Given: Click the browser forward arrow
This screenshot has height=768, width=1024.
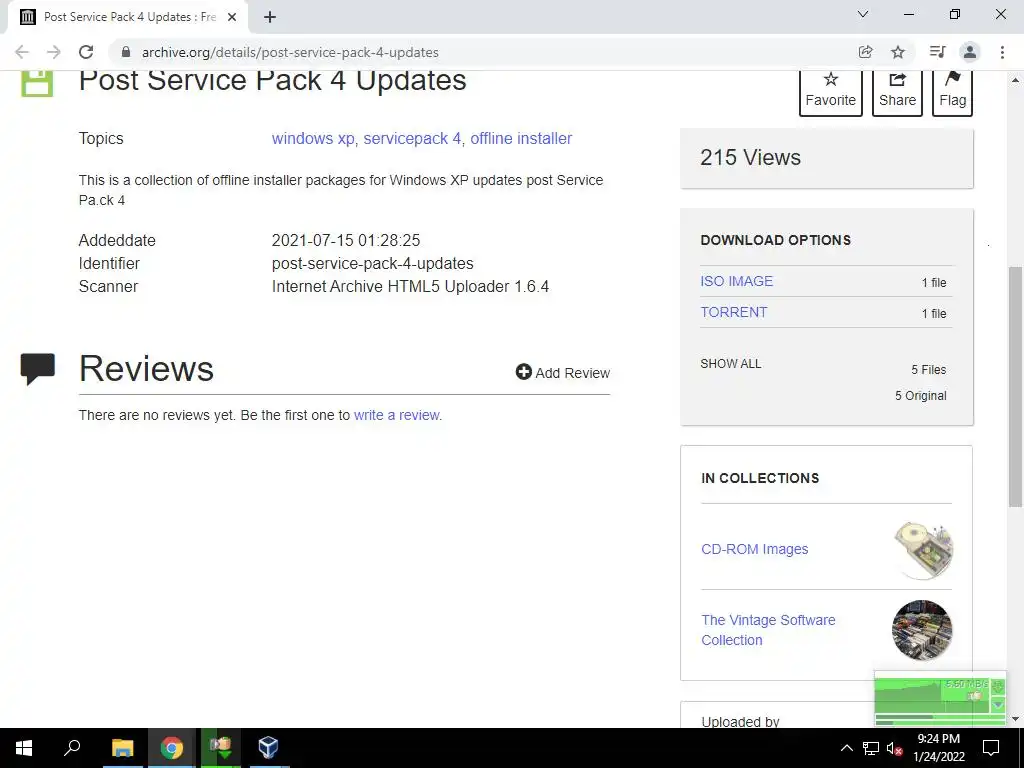Looking at the screenshot, I should [x=54, y=52].
